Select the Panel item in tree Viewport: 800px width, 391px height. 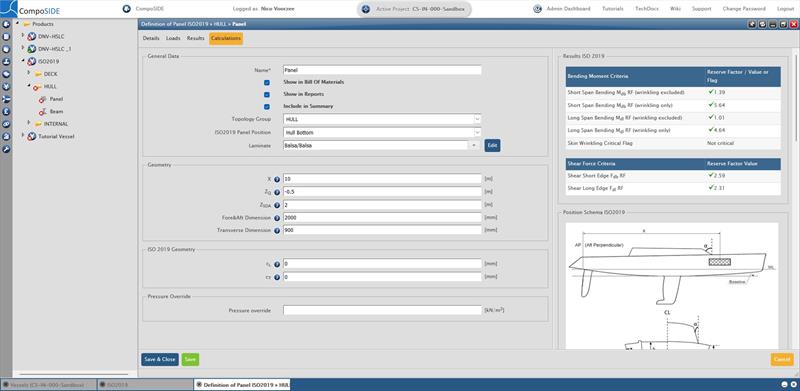(x=57, y=99)
